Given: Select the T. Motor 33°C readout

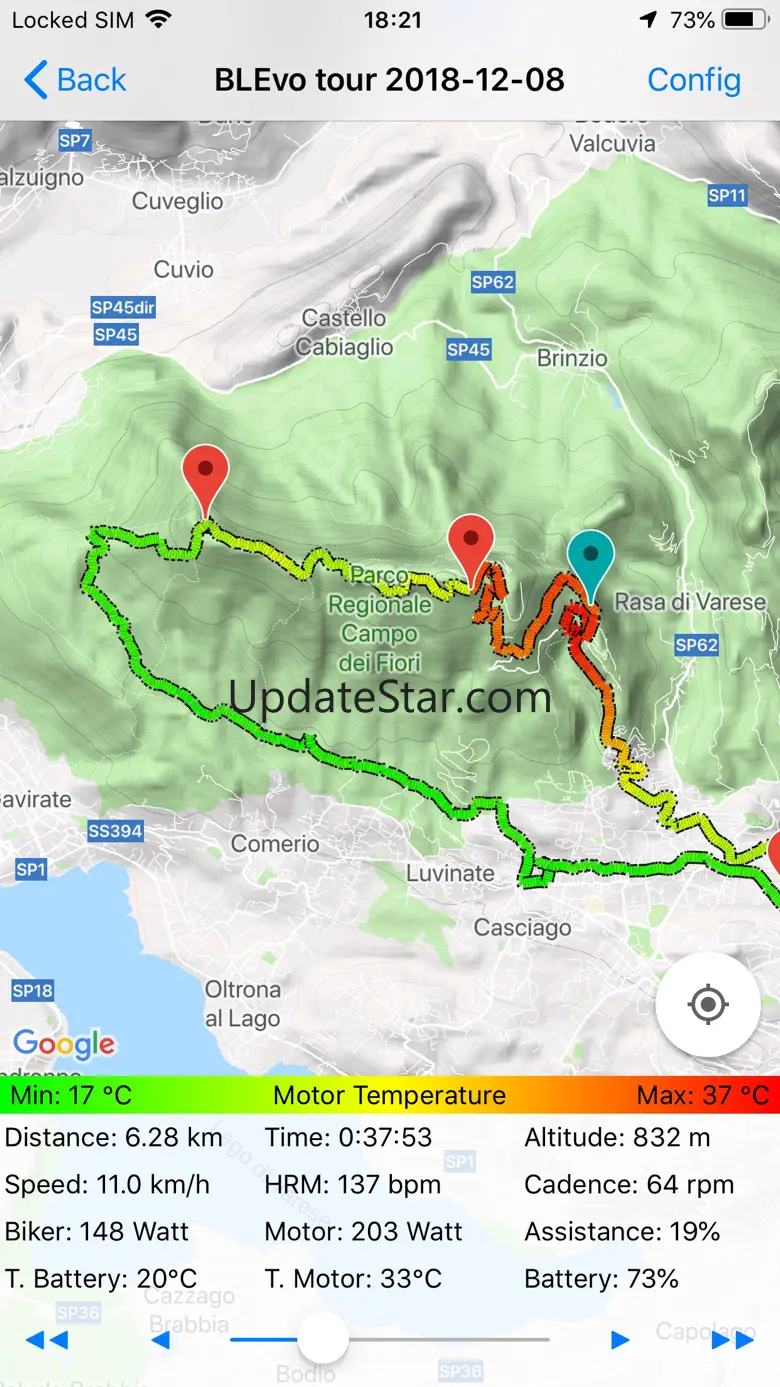Looking at the screenshot, I should pyautogui.click(x=353, y=1278).
